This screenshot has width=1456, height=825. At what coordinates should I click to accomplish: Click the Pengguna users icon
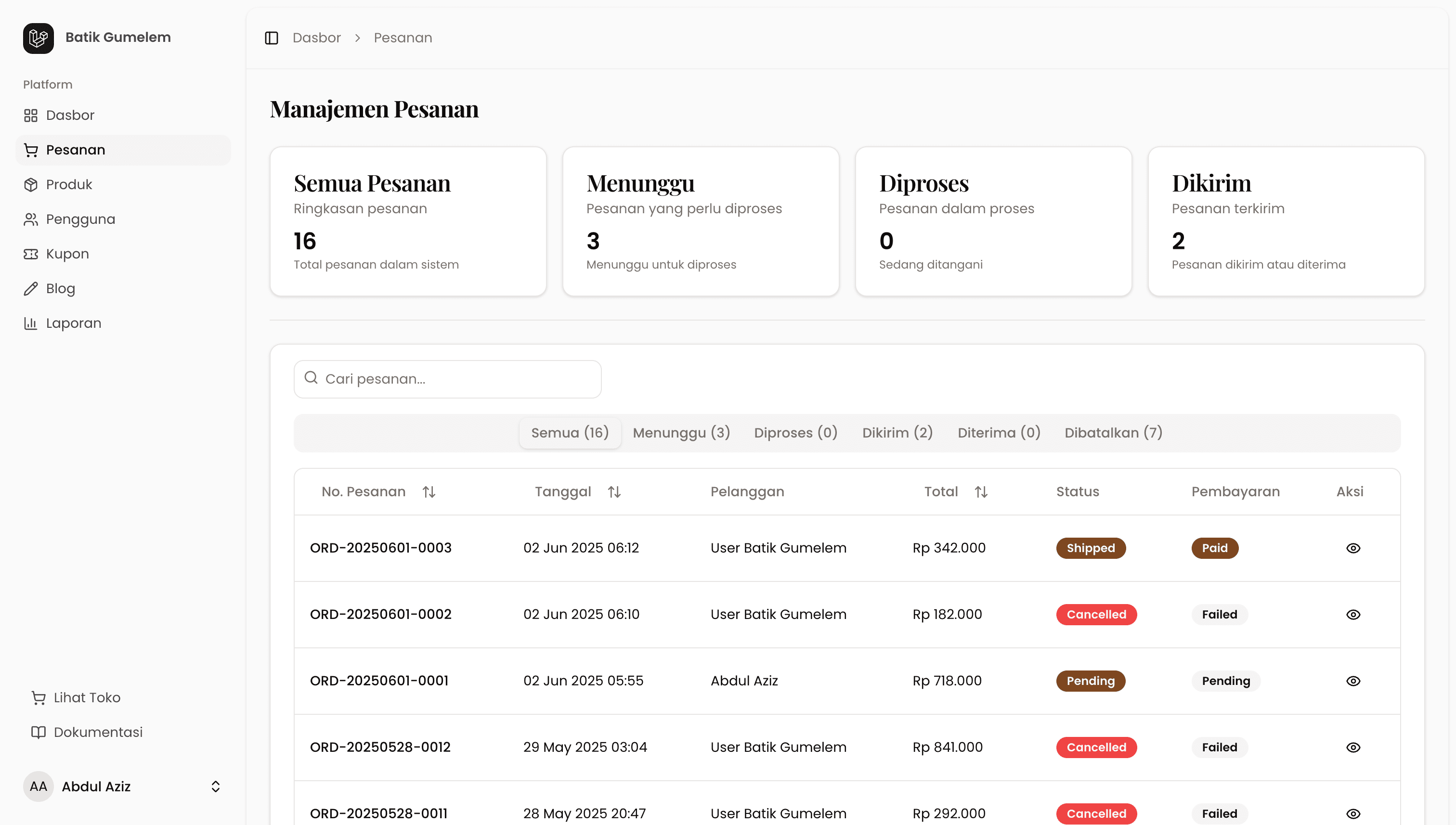pyautogui.click(x=31, y=219)
